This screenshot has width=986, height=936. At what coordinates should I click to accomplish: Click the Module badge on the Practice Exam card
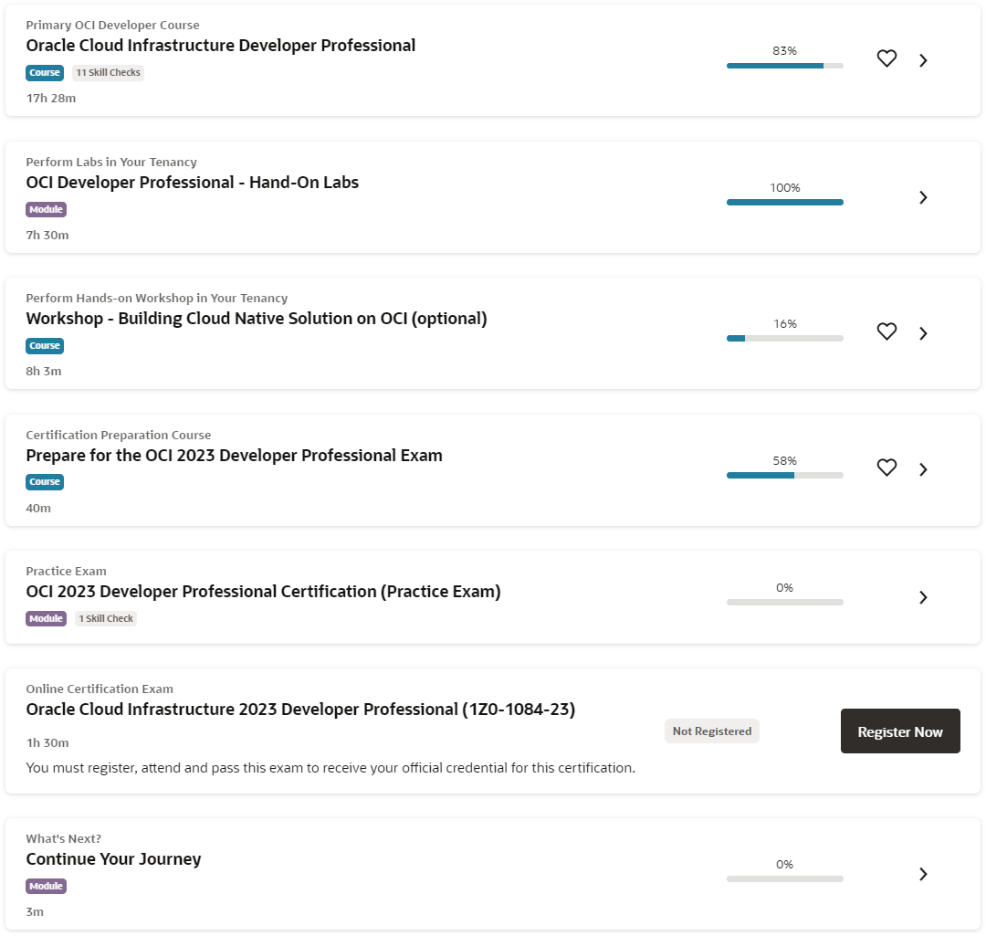(x=46, y=618)
